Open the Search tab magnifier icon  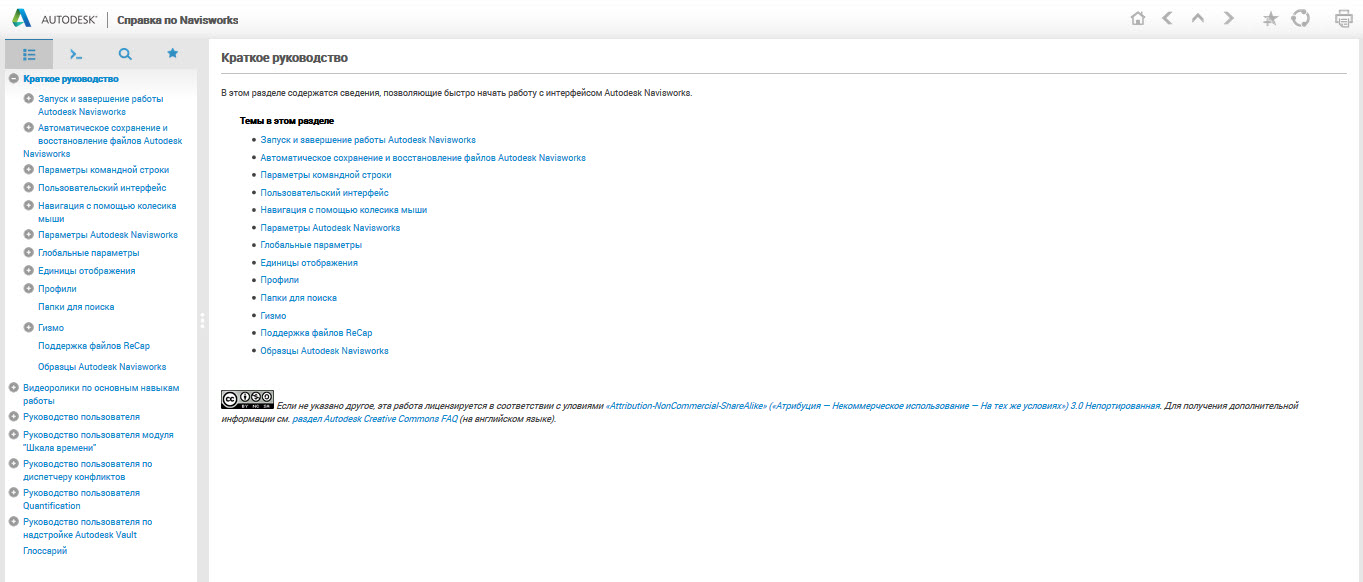click(124, 54)
